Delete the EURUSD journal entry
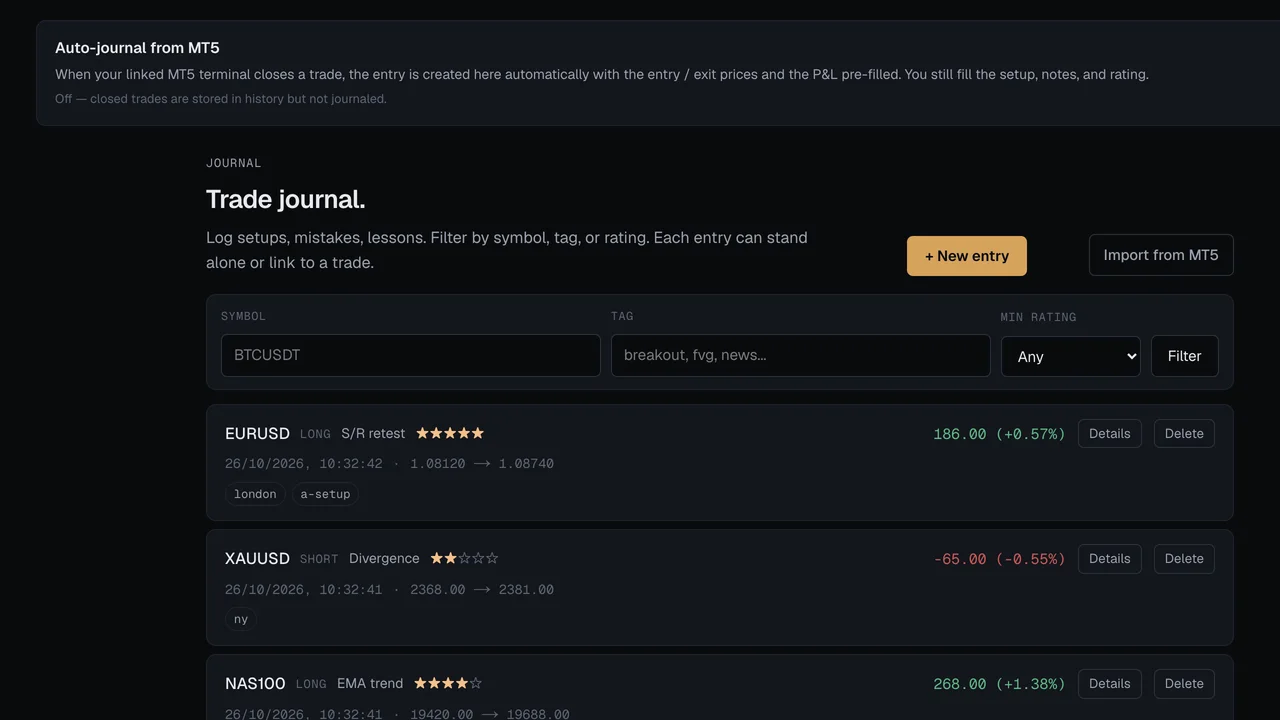The height and width of the screenshot is (720, 1280). [1184, 433]
